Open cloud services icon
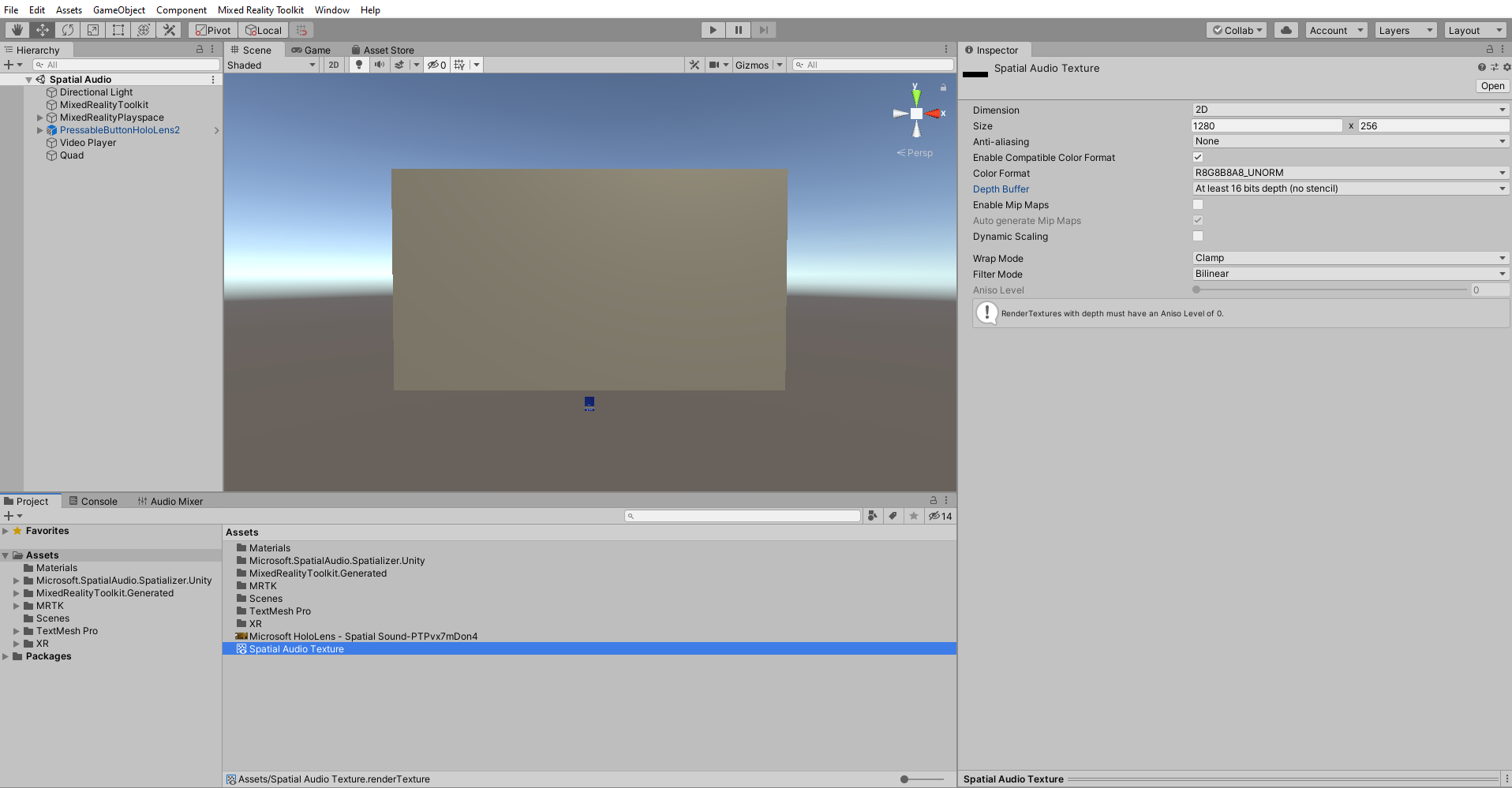The image size is (1512, 788). (x=1286, y=30)
